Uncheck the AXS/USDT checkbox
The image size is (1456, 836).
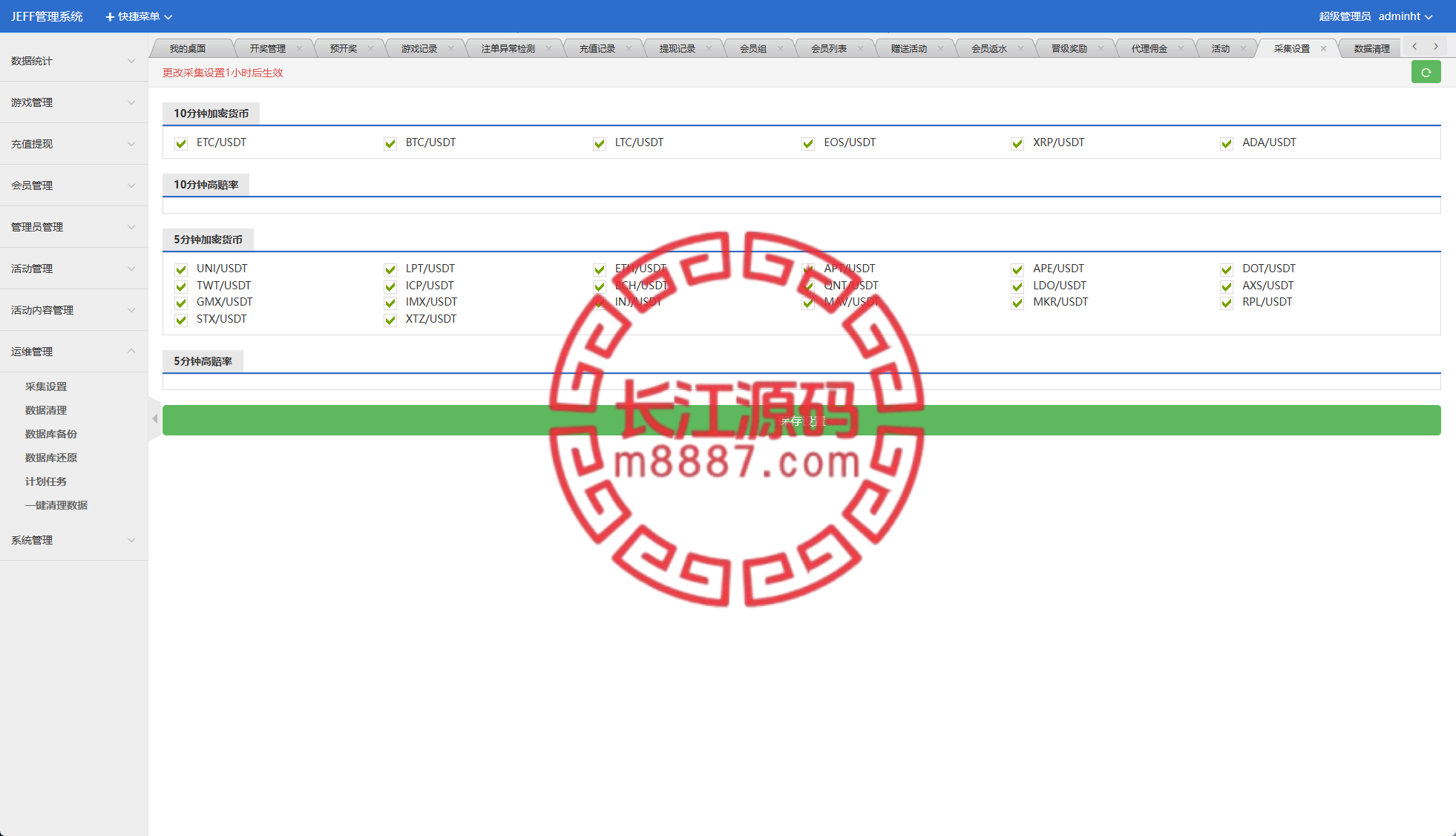[1227, 286]
